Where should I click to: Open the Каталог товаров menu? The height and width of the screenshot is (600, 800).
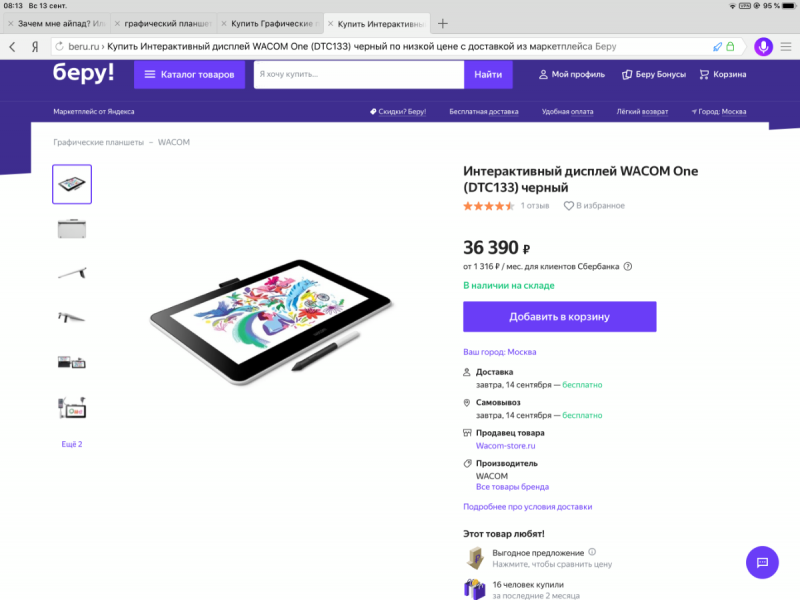point(189,74)
